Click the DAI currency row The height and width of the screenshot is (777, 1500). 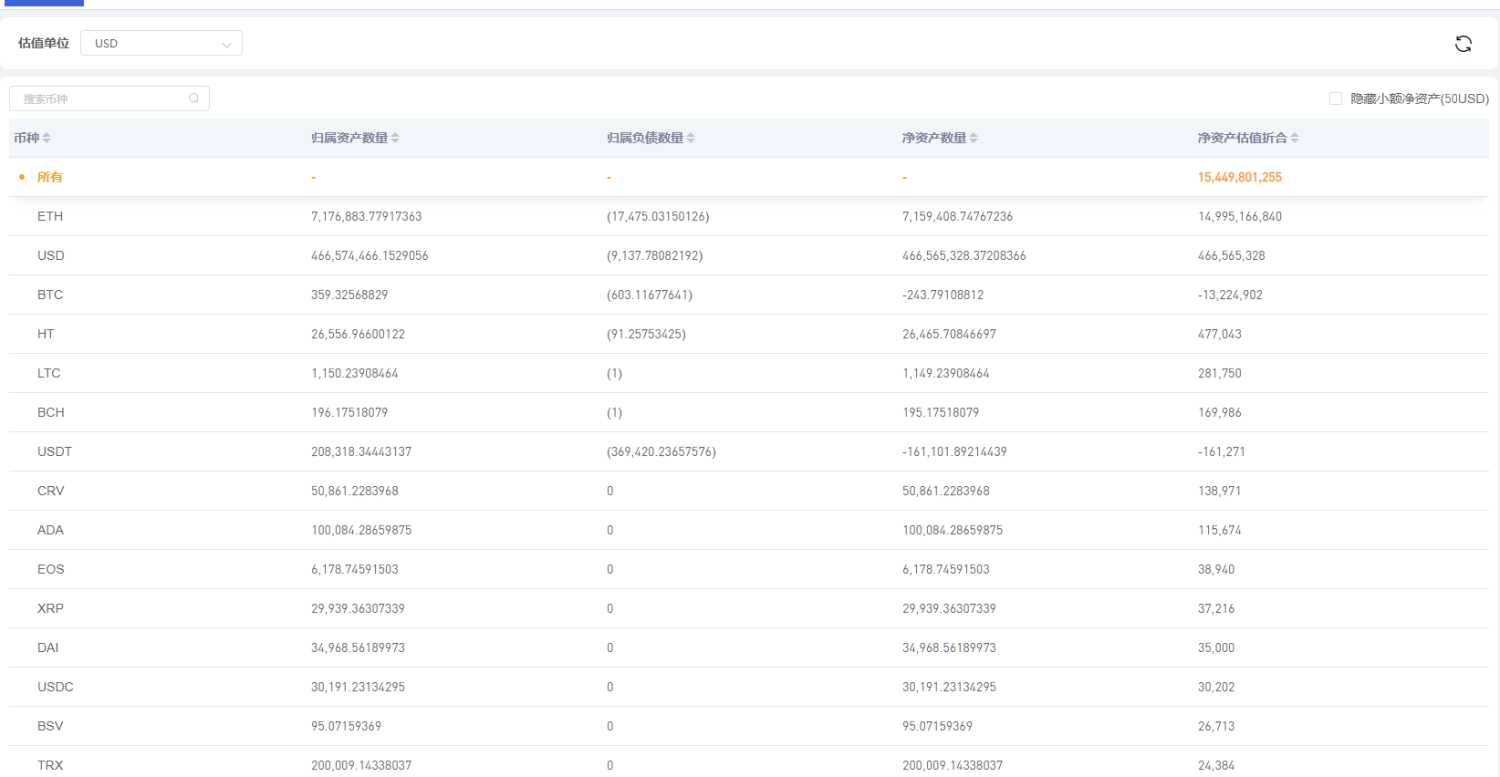(749, 647)
